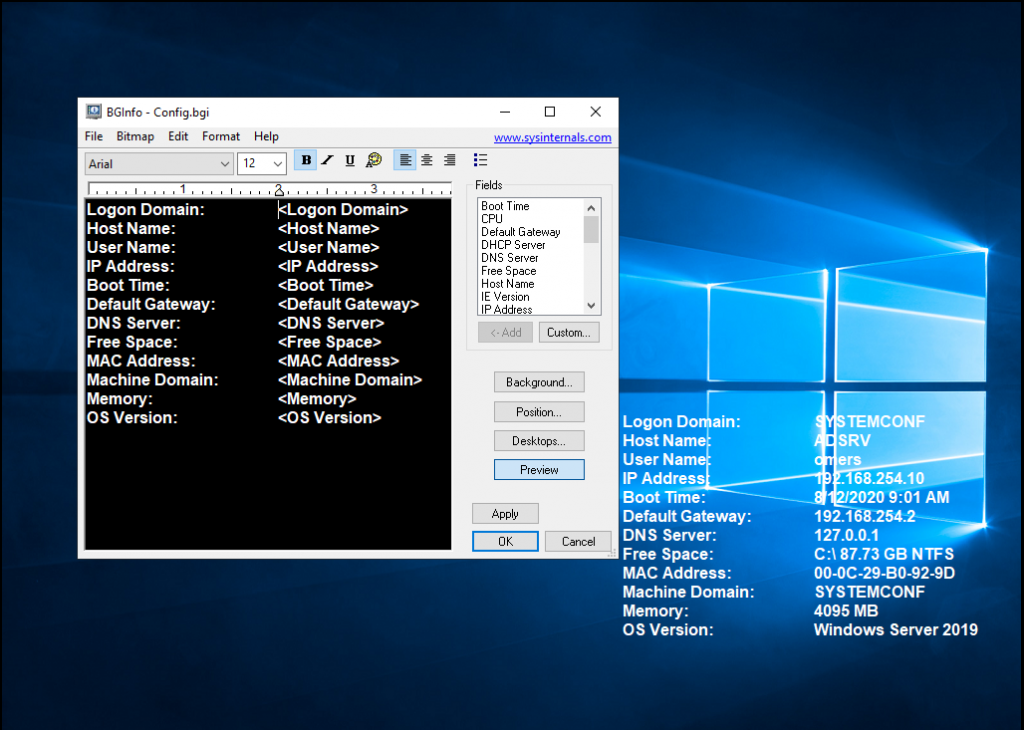
Task: Open the text color picker icon
Action: pos(374,160)
